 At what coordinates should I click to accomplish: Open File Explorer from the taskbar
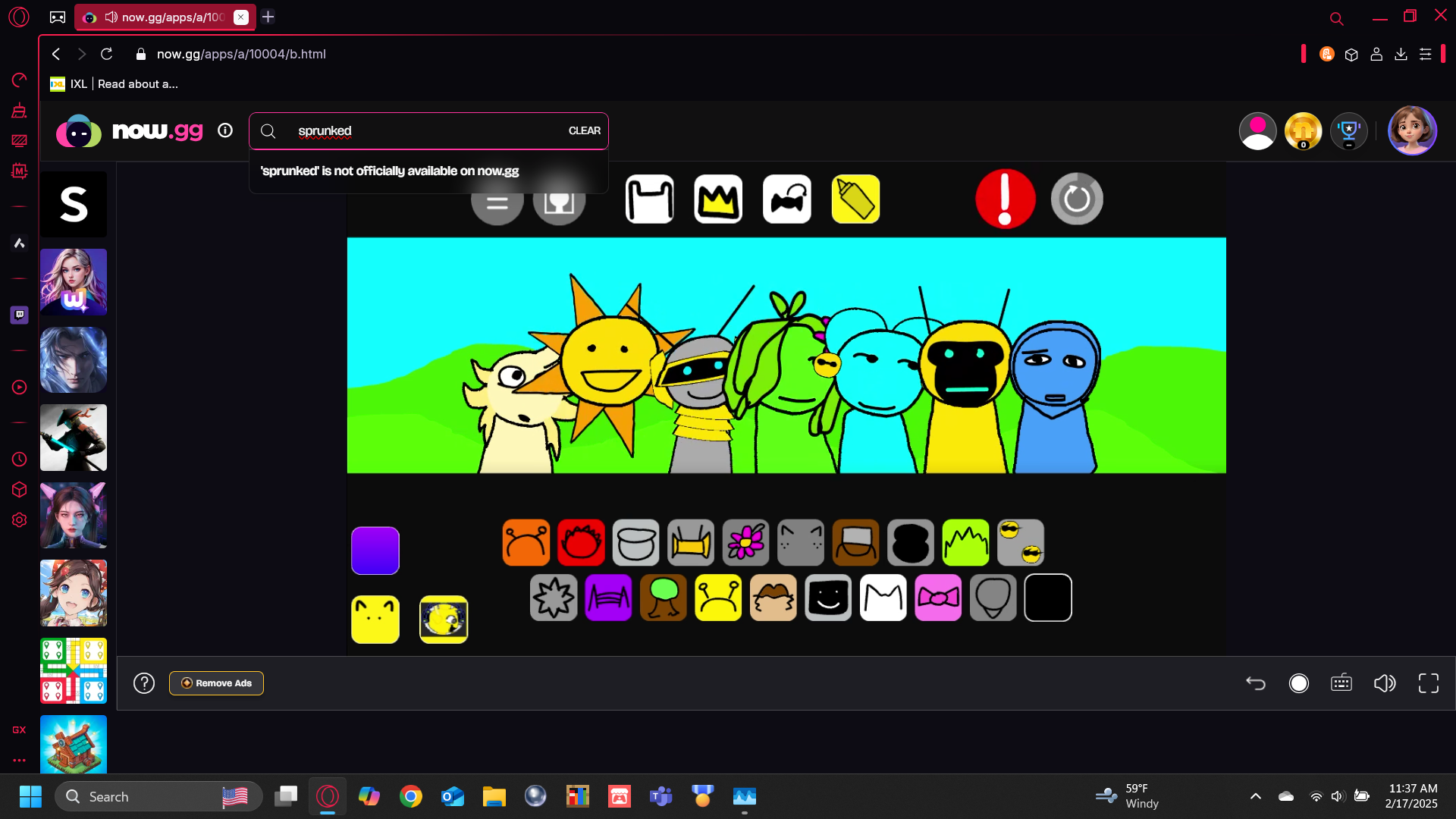pyautogui.click(x=494, y=796)
